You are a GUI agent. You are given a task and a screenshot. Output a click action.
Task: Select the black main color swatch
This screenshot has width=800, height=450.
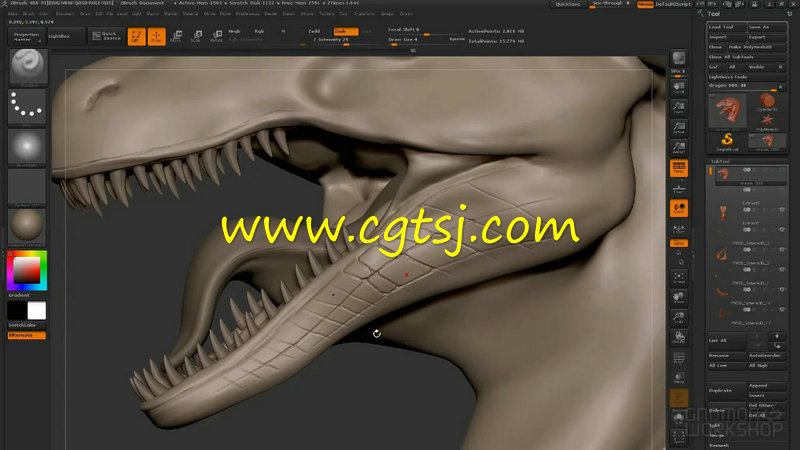[17, 311]
